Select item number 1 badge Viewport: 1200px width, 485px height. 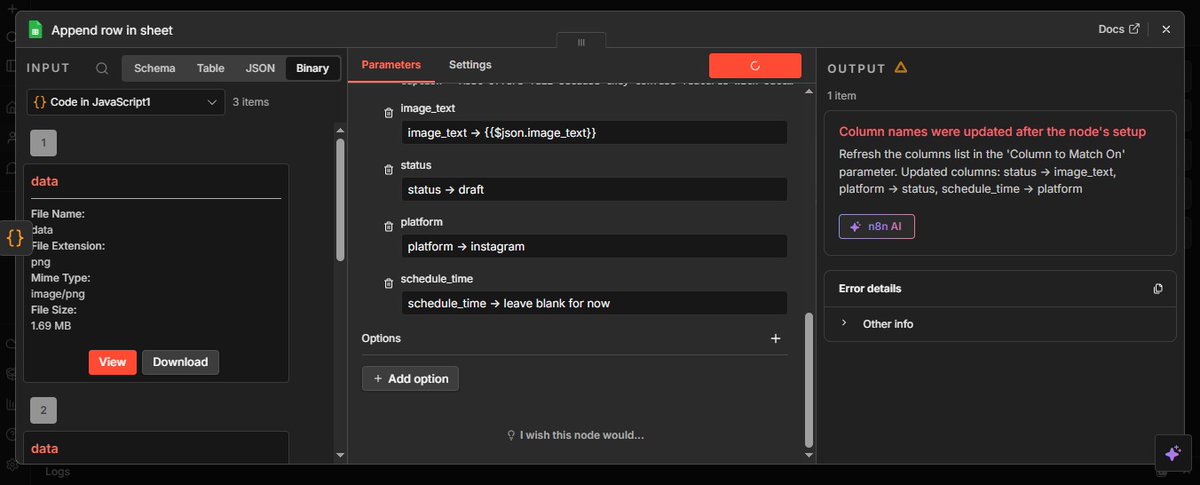pos(44,144)
